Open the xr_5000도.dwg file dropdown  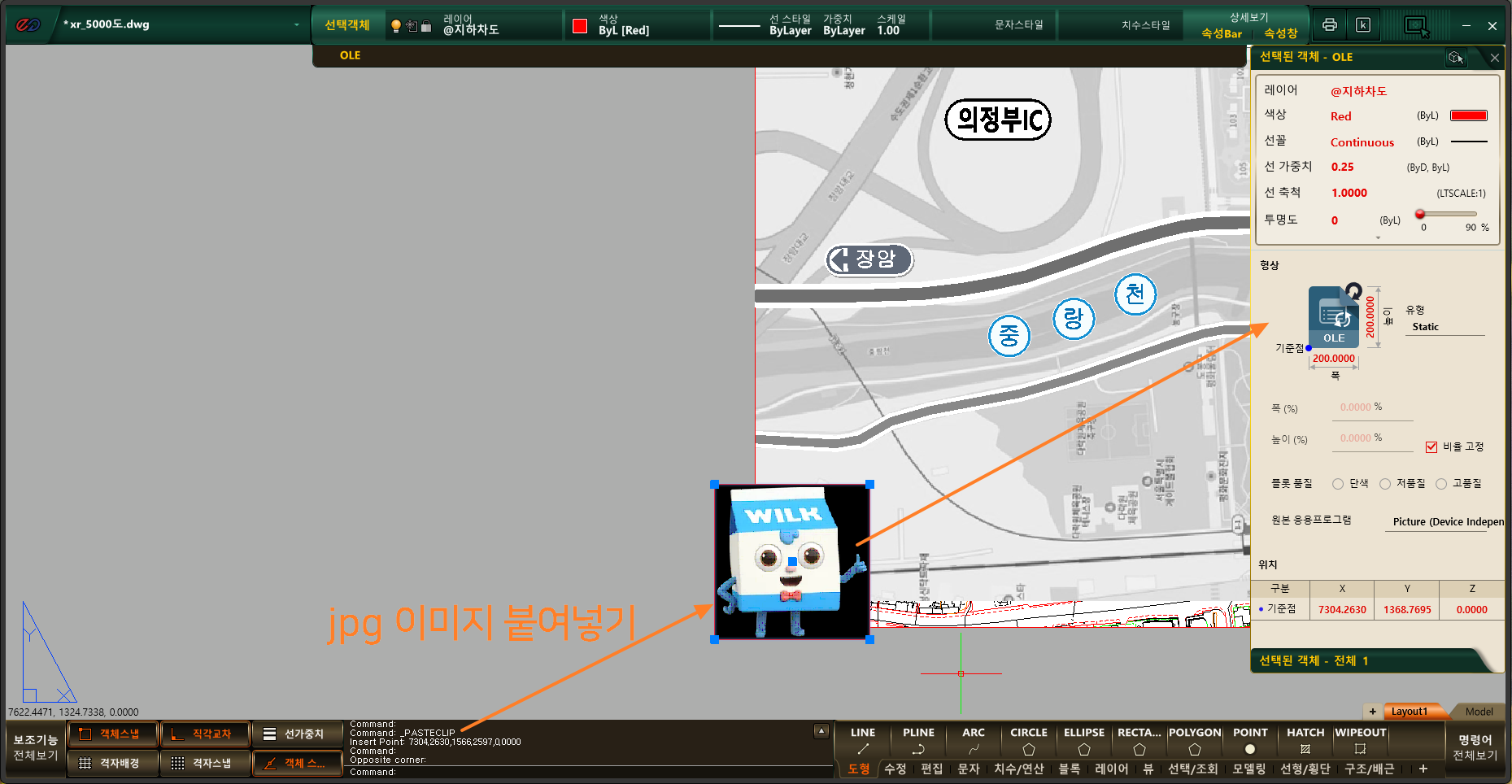point(297,24)
